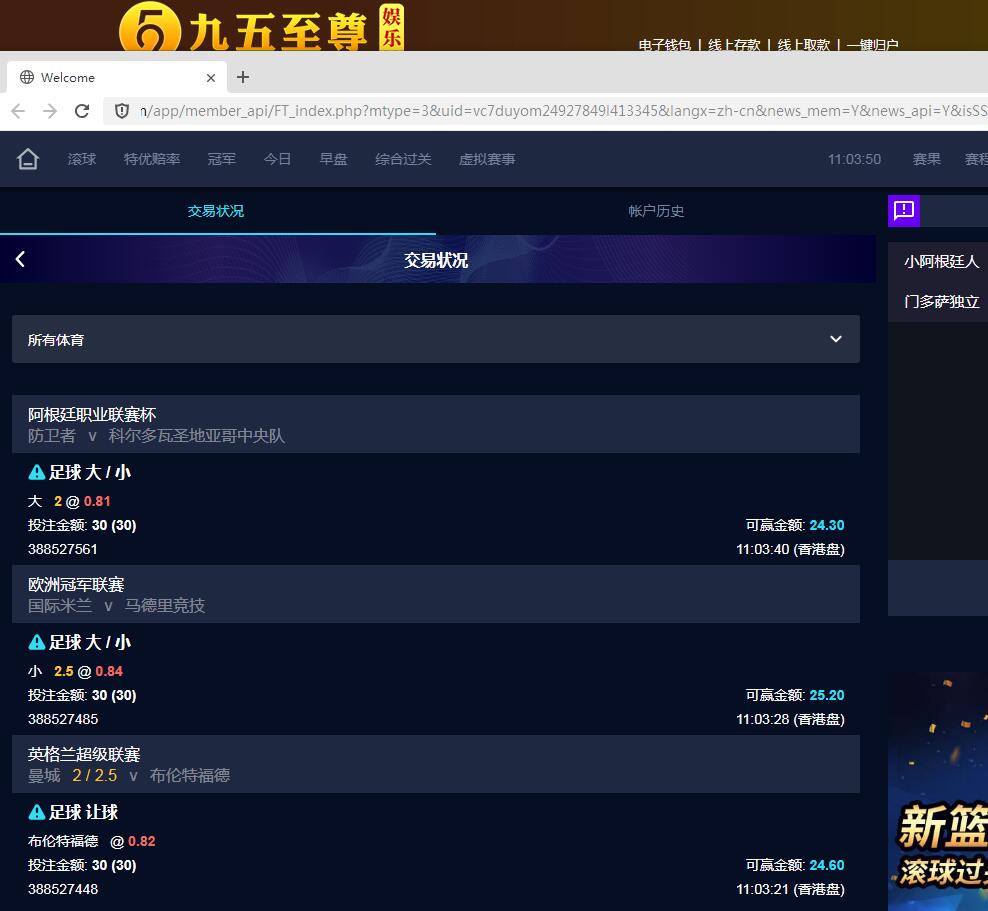Click the winnable amount 25.20
Image resolution: width=988 pixels, height=911 pixels.
(827, 696)
